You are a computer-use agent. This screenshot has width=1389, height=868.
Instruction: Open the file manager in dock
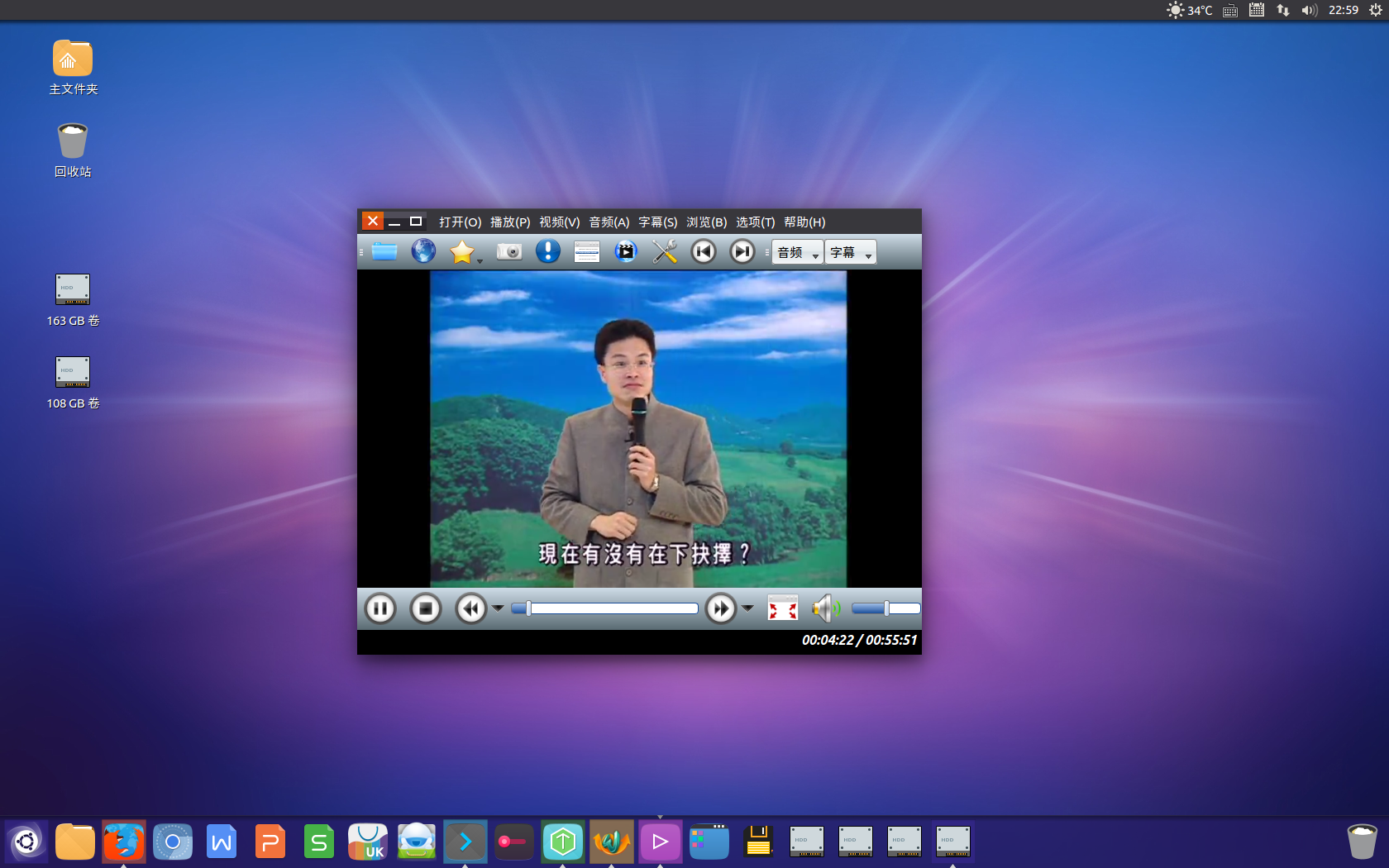[75, 842]
